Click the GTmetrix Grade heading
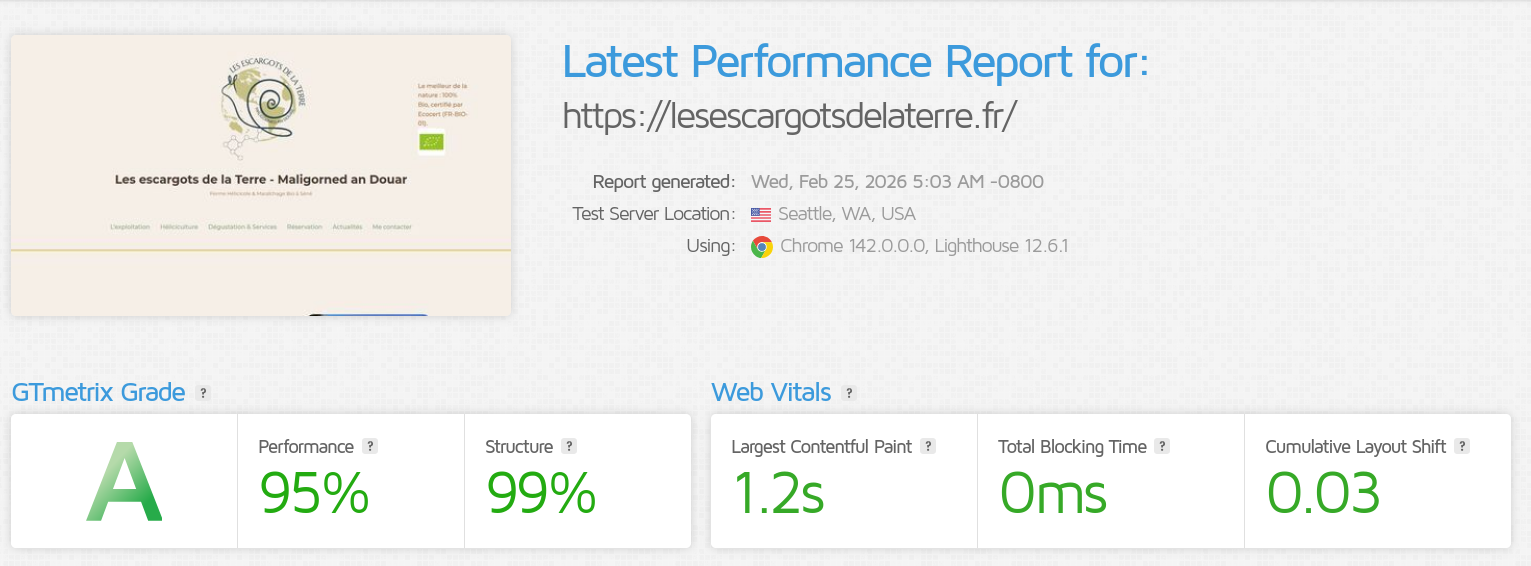 pyautogui.click(x=98, y=392)
